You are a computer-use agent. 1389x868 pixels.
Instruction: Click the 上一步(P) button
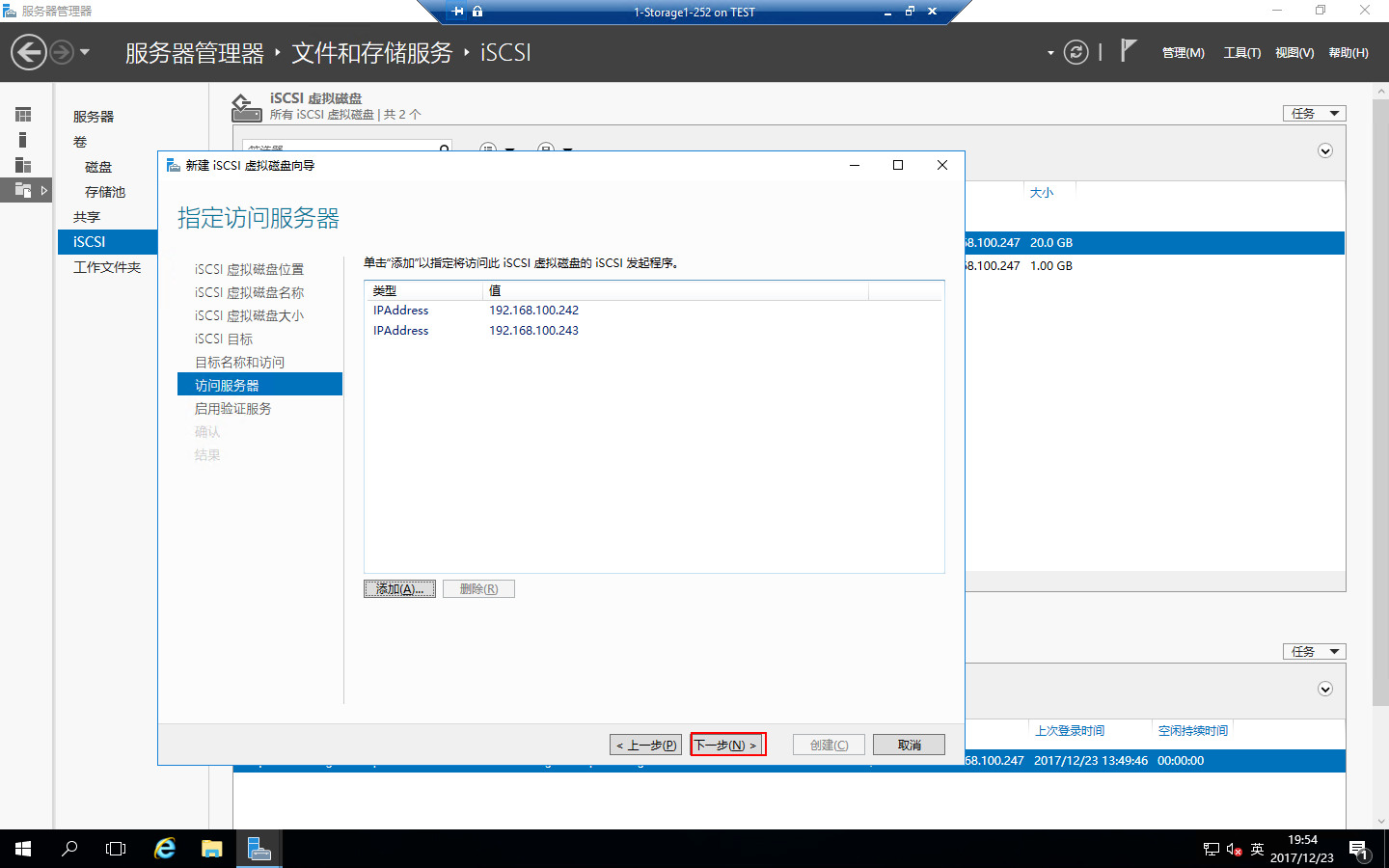[645, 745]
